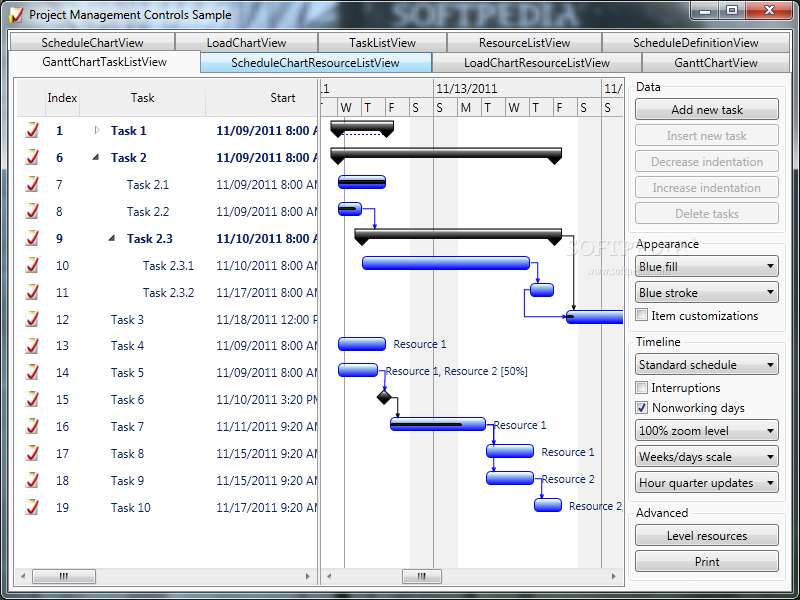The width and height of the screenshot is (800, 600).
Task: Click the Index column header
Action: (62, 98)
